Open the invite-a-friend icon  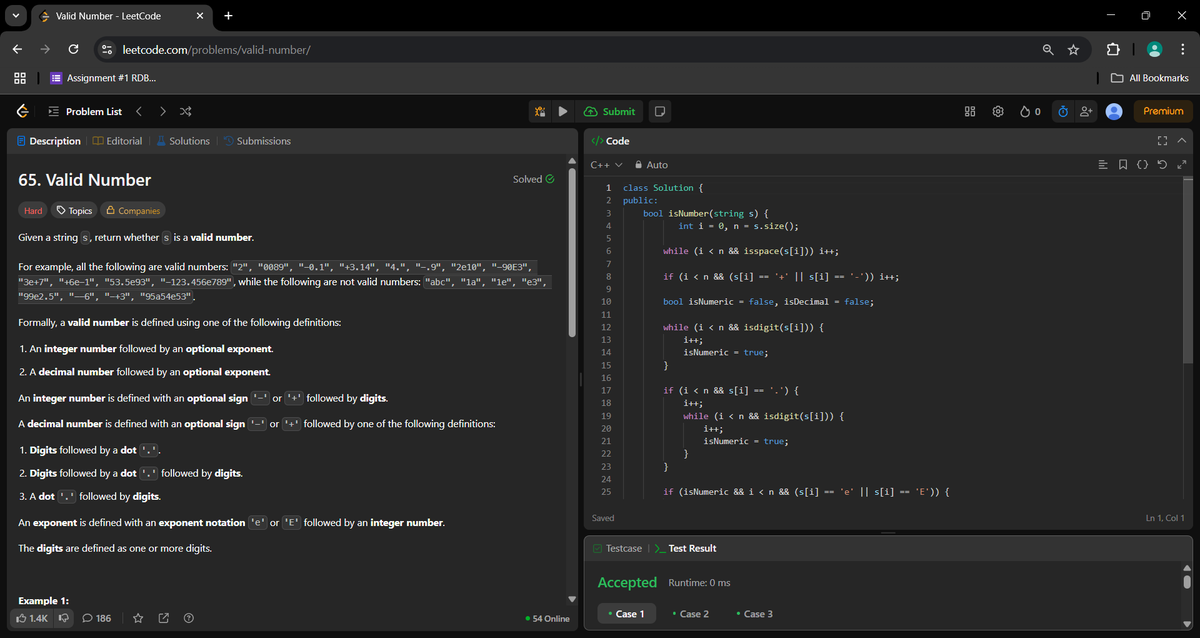pos(1086,111)
